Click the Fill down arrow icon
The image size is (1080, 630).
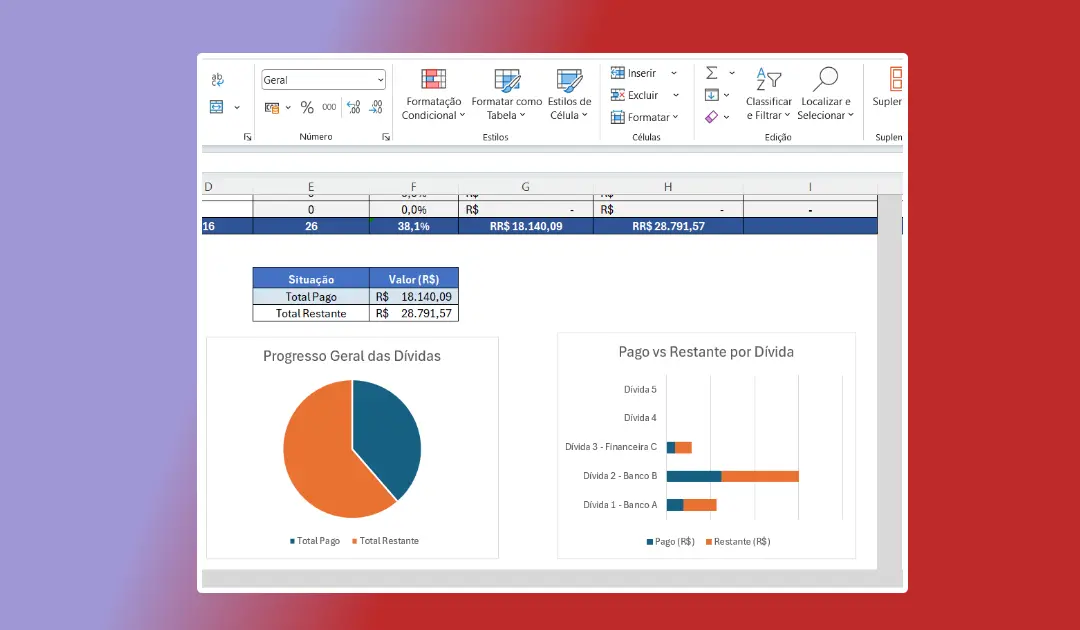pos(712,95)
